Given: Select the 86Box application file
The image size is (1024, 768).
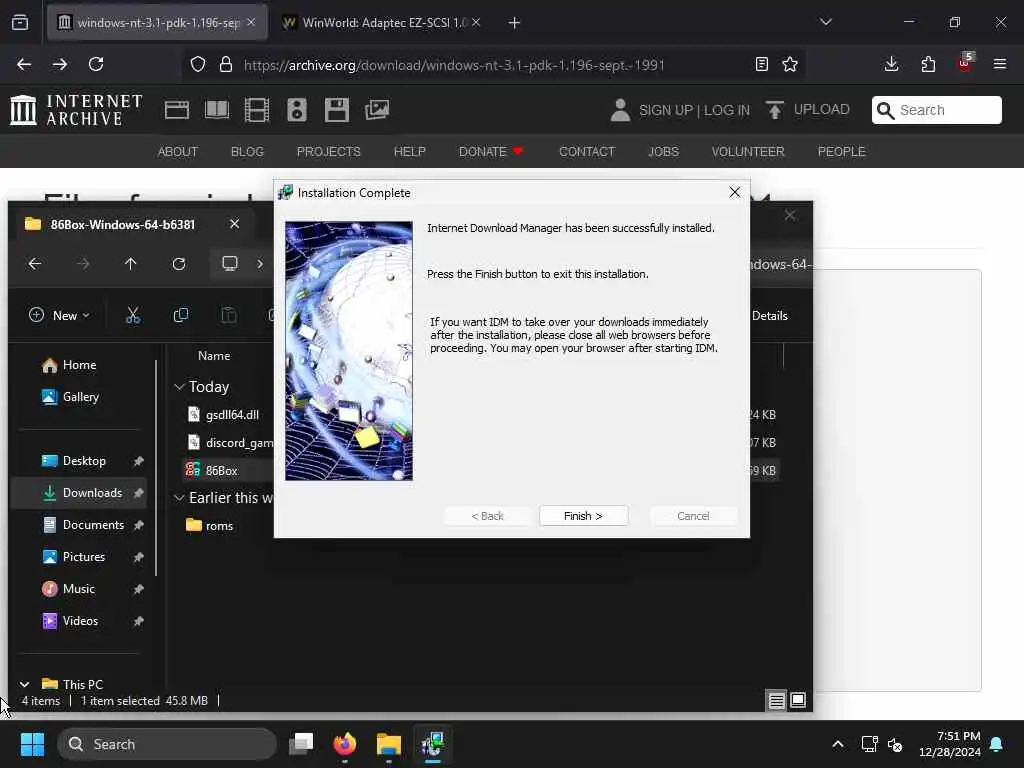Looking at the screenshot, I should click(x=213, y=470).
